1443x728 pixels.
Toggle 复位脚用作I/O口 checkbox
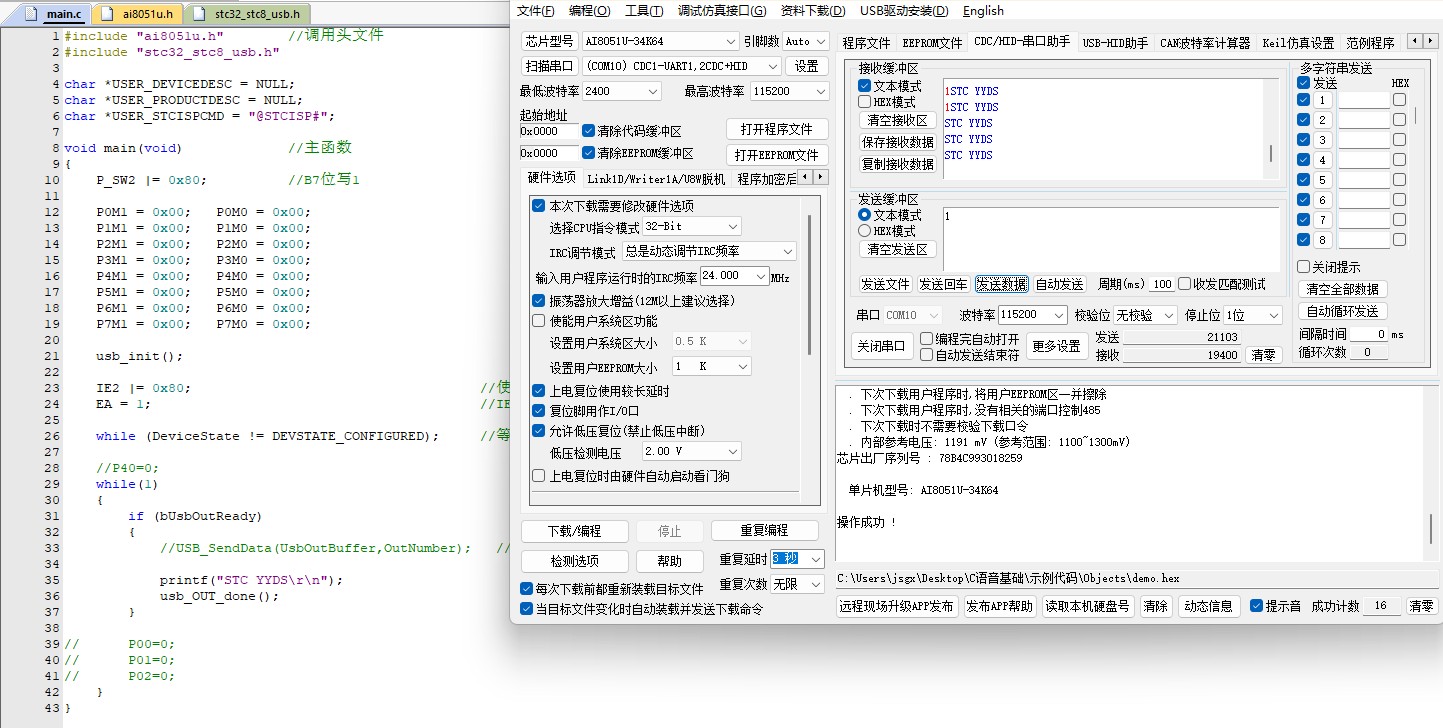tap(539, 411)
